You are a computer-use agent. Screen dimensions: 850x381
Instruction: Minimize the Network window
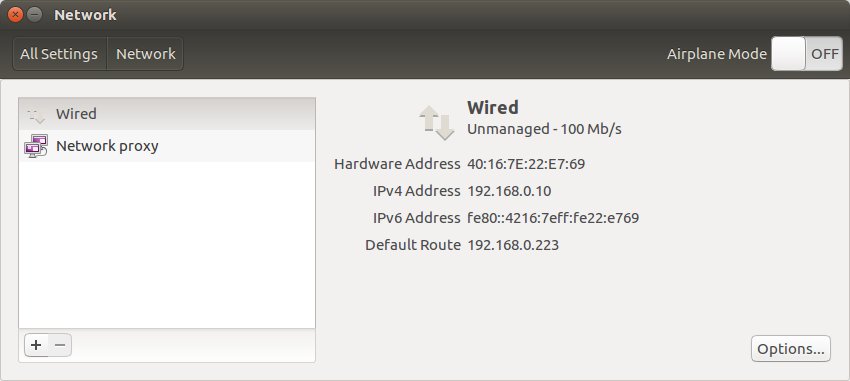tap(34, 15)
